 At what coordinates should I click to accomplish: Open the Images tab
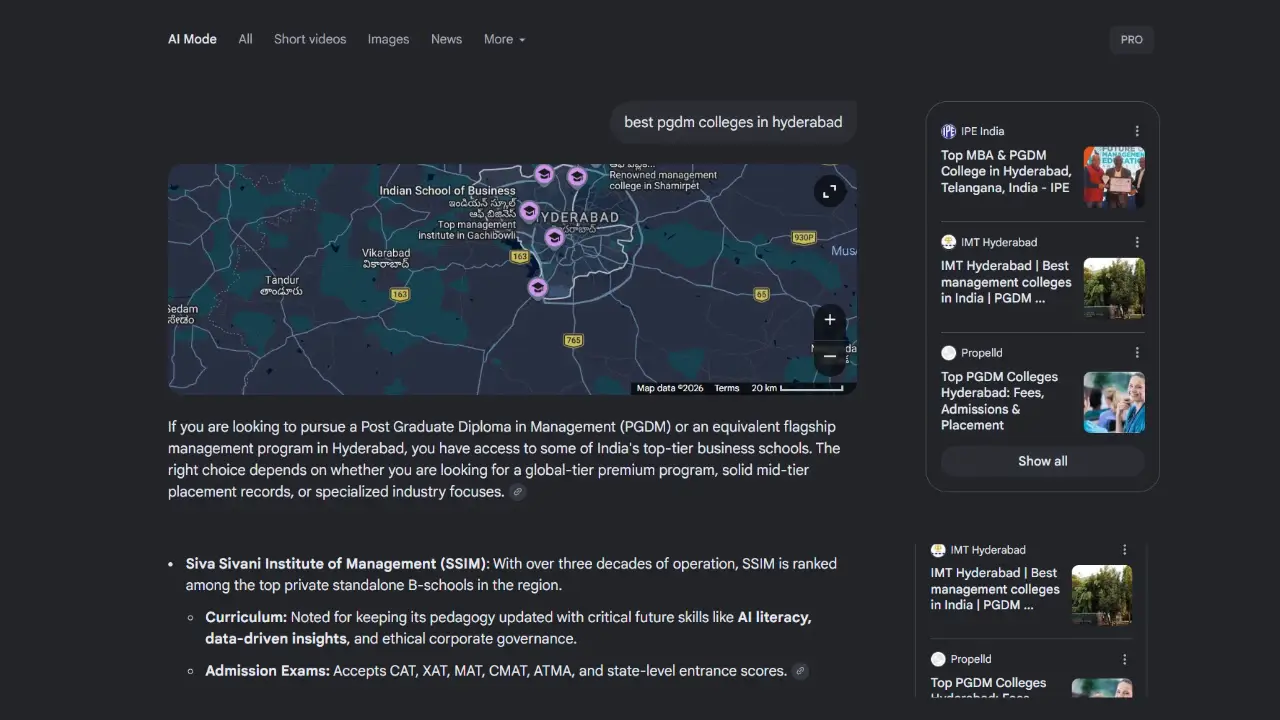tap(388, 39)
